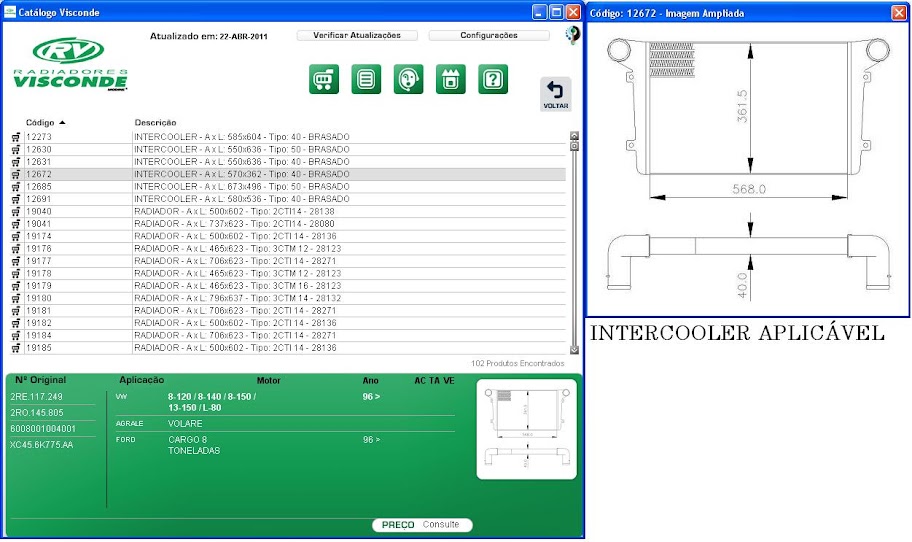Click the Radiadores Visconde logo
This screenshot has width=912, height=542.
(70, 65)
